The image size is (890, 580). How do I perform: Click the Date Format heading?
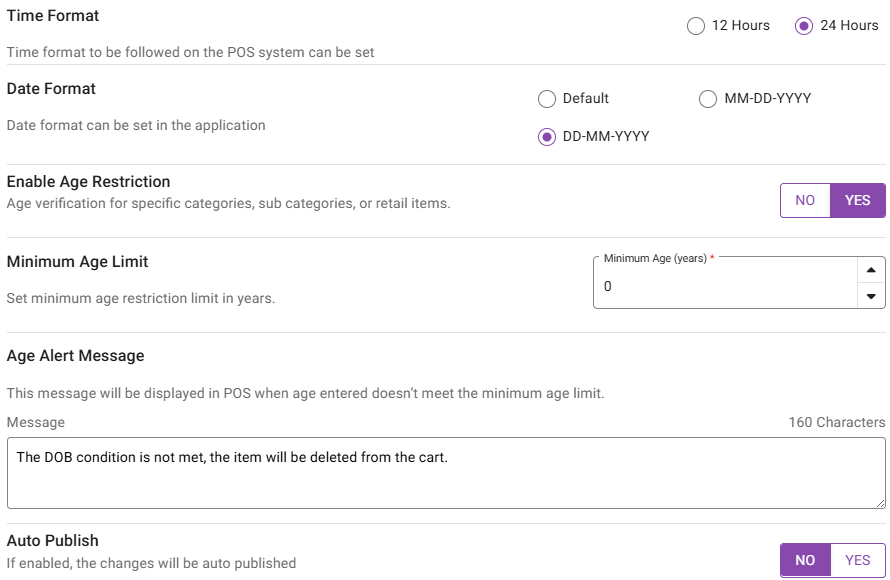(x=51, y=89)
